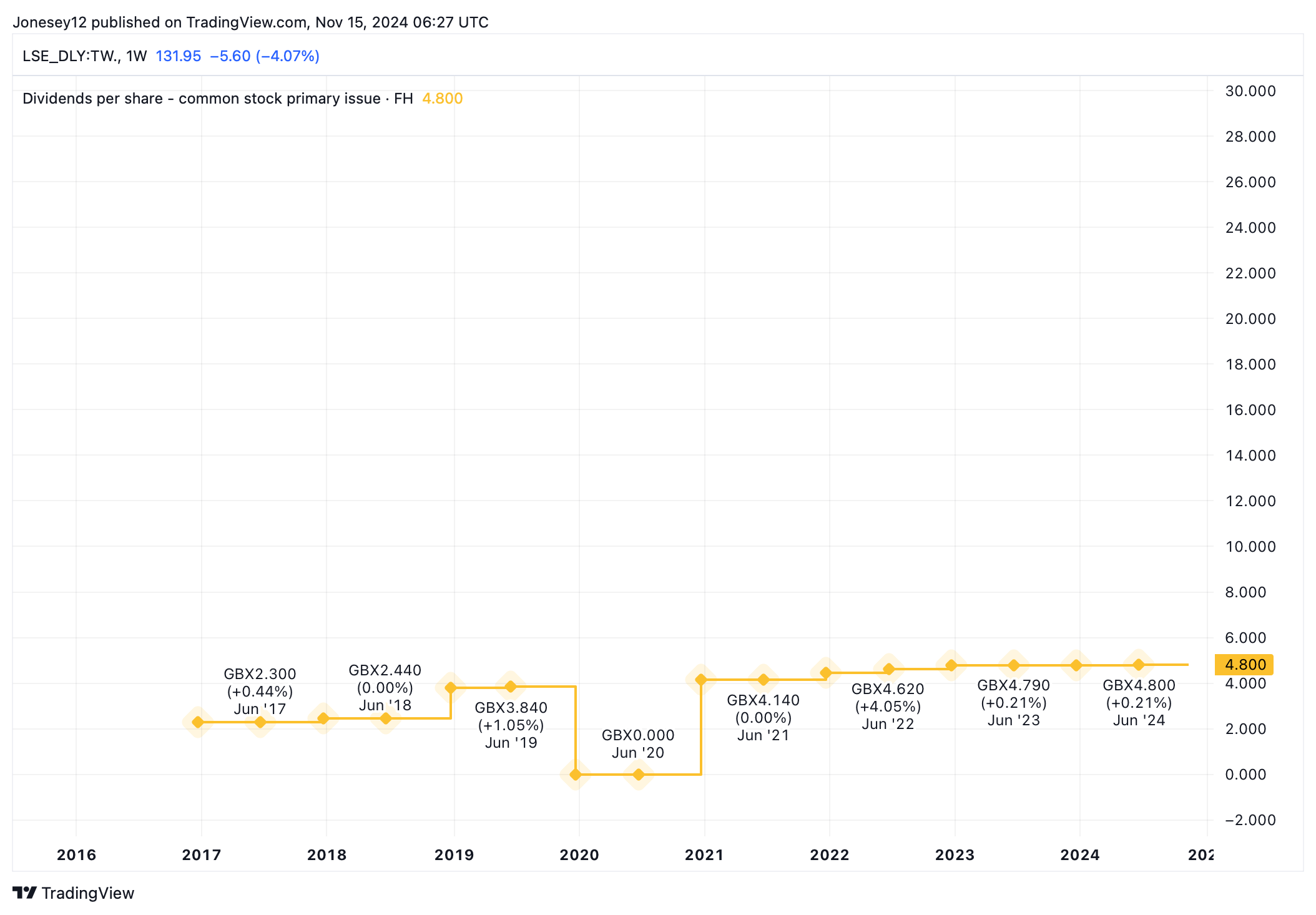Click the Jun '18 dividend diamond marker

386,718
